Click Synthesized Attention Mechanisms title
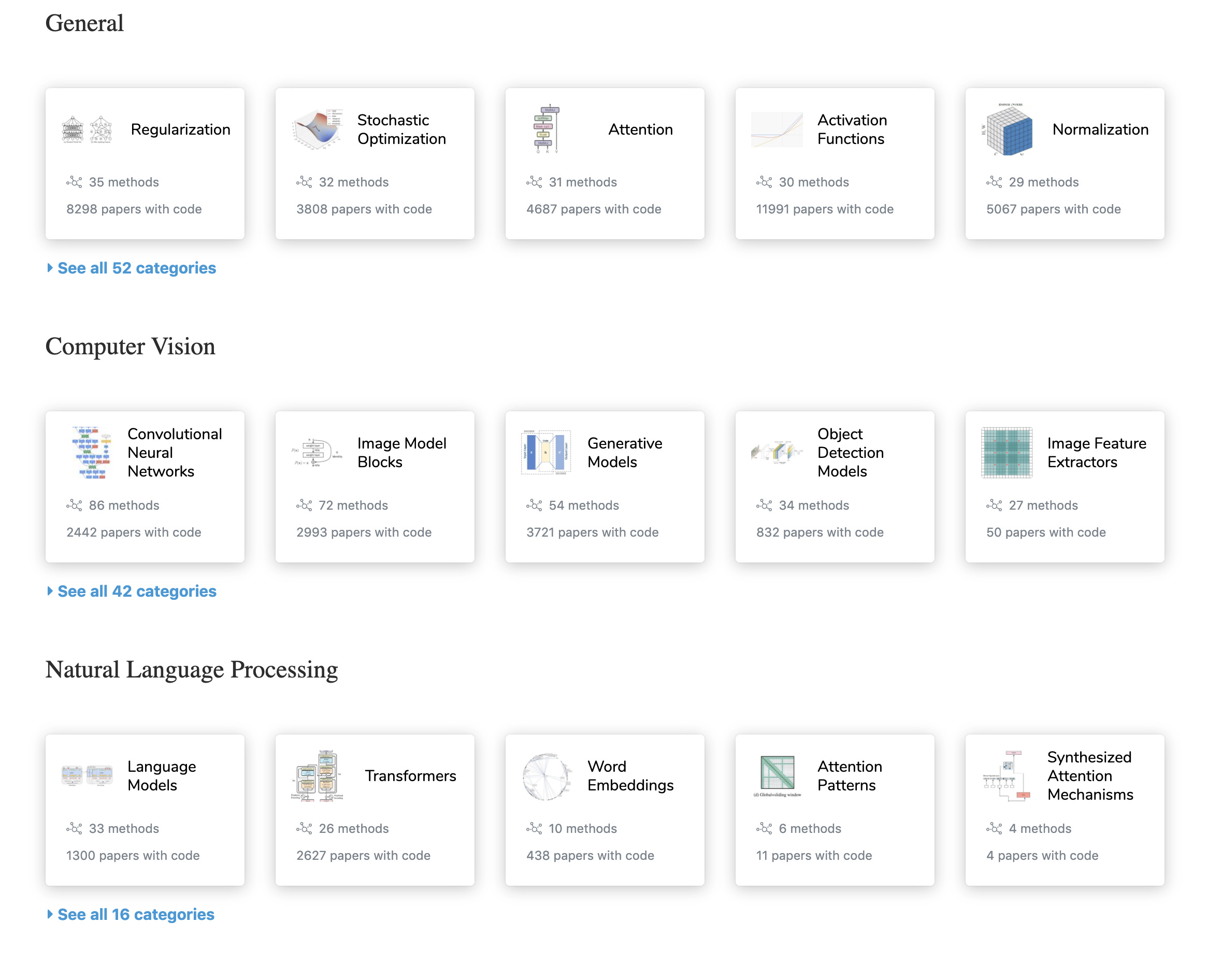The width and height of the screenshot is (1207, 980). (1089, 775)
